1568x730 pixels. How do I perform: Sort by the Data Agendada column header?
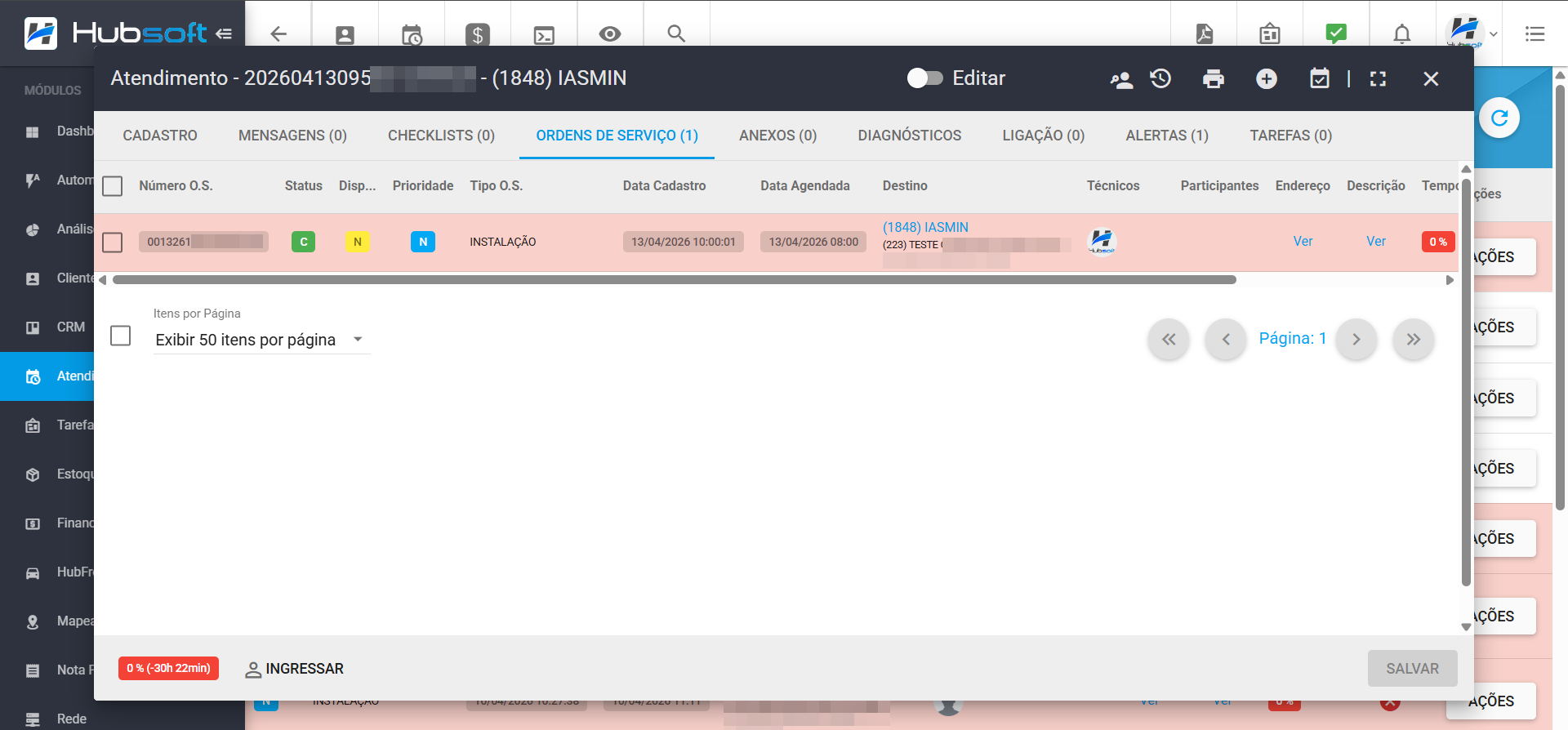804,186
